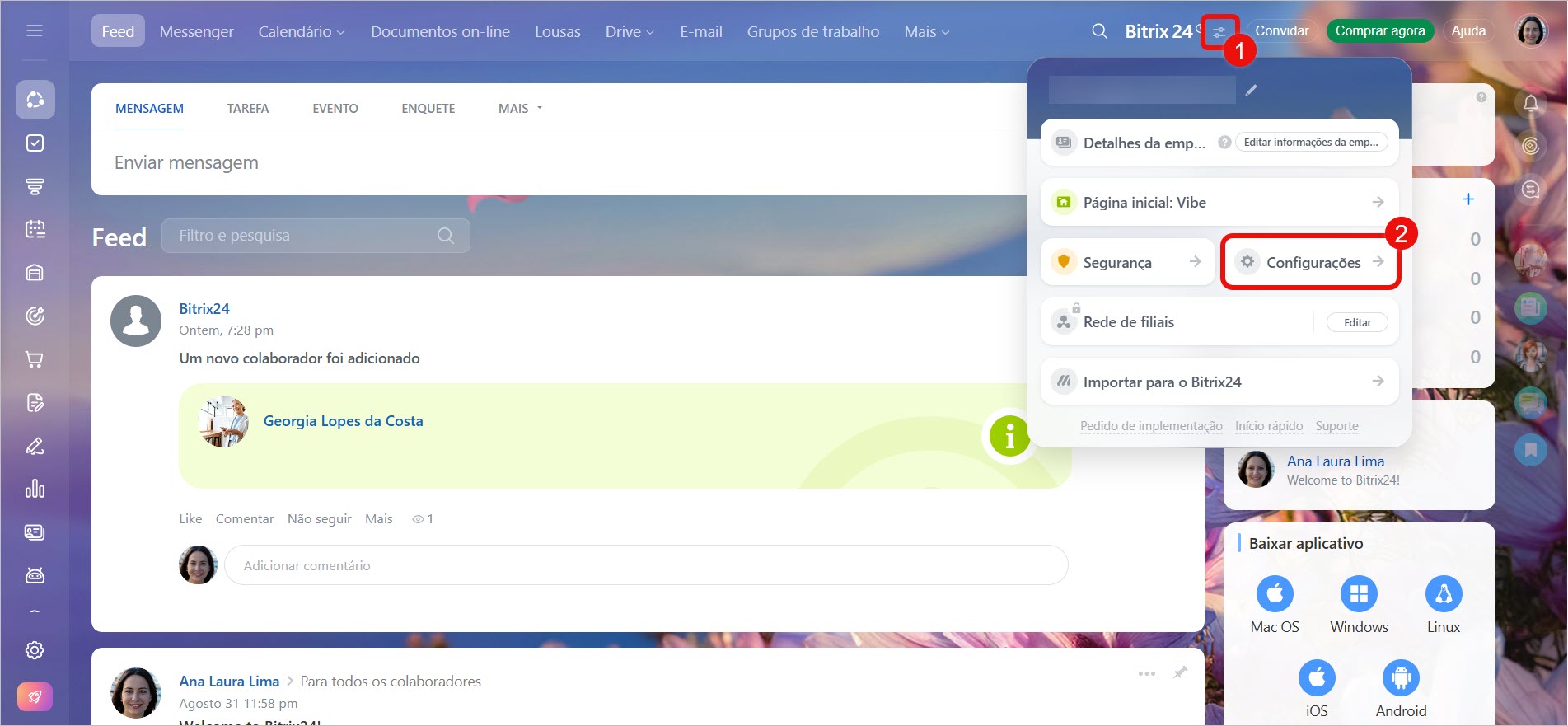
Task: Click the sliders settings icon beside Bitrix24
Action: click(x=1219, y=33)
